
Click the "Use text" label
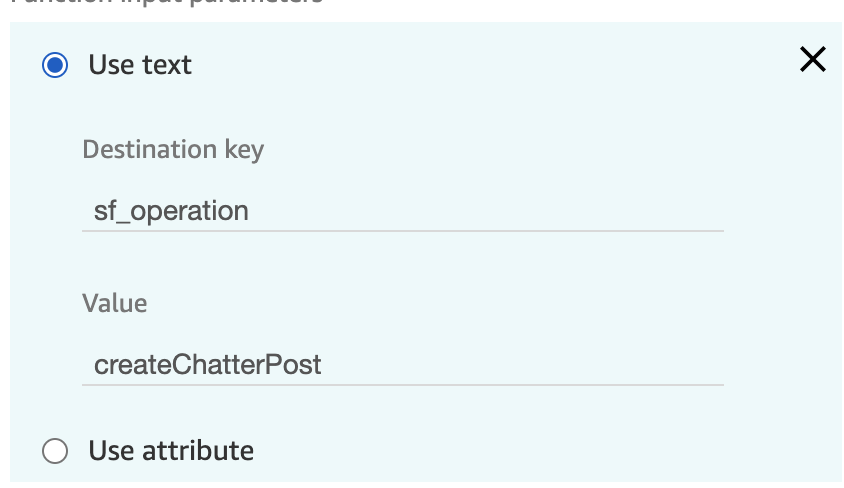pyautogui.click(x=140, y=65)
